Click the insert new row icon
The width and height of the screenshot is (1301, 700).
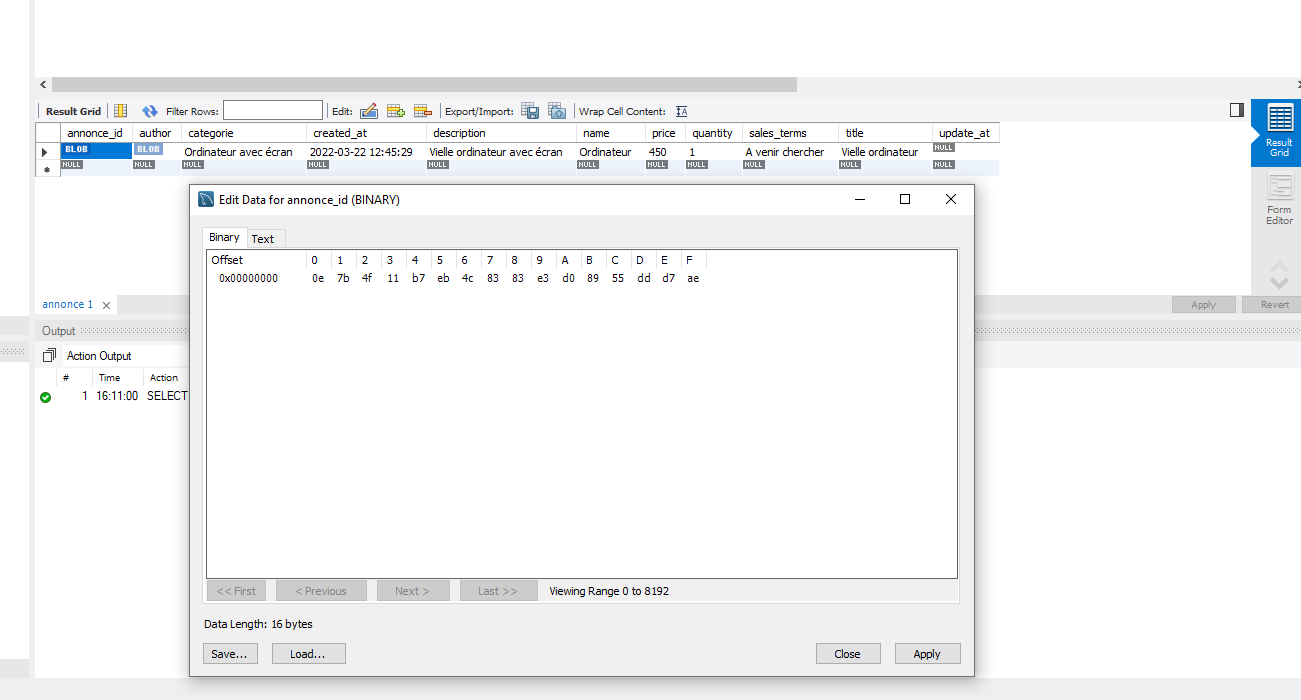click(x=395, y=111)
